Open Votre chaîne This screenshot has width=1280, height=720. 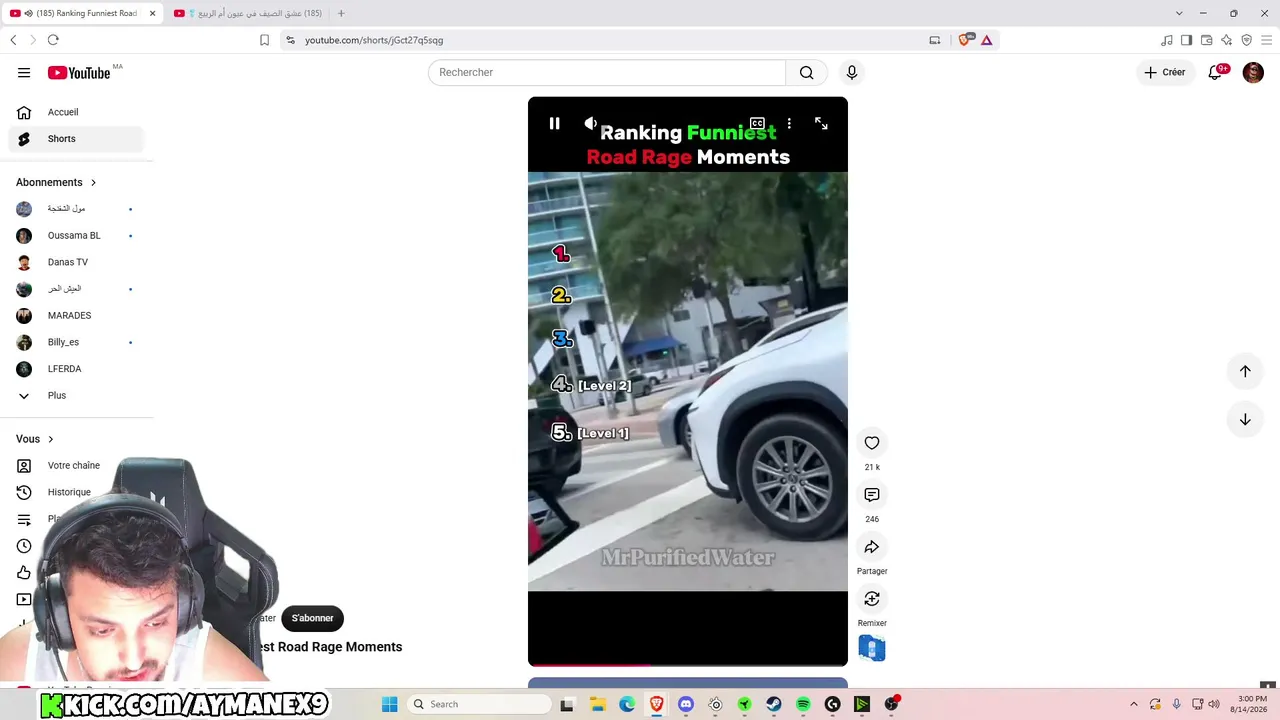(x=75, y=466)
